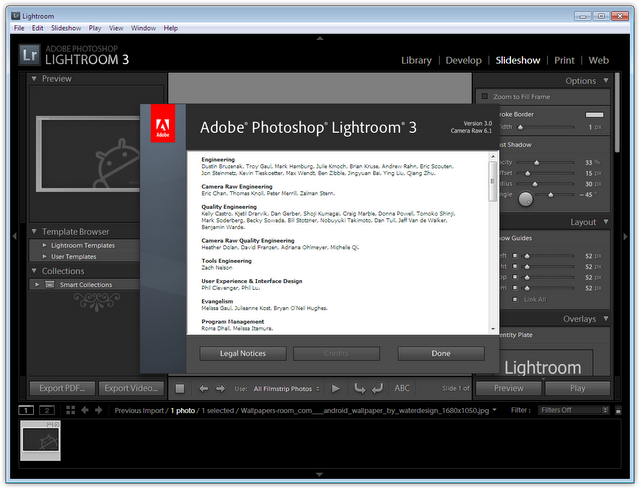Click the Lr logo identity plate

tap(29, 55)
